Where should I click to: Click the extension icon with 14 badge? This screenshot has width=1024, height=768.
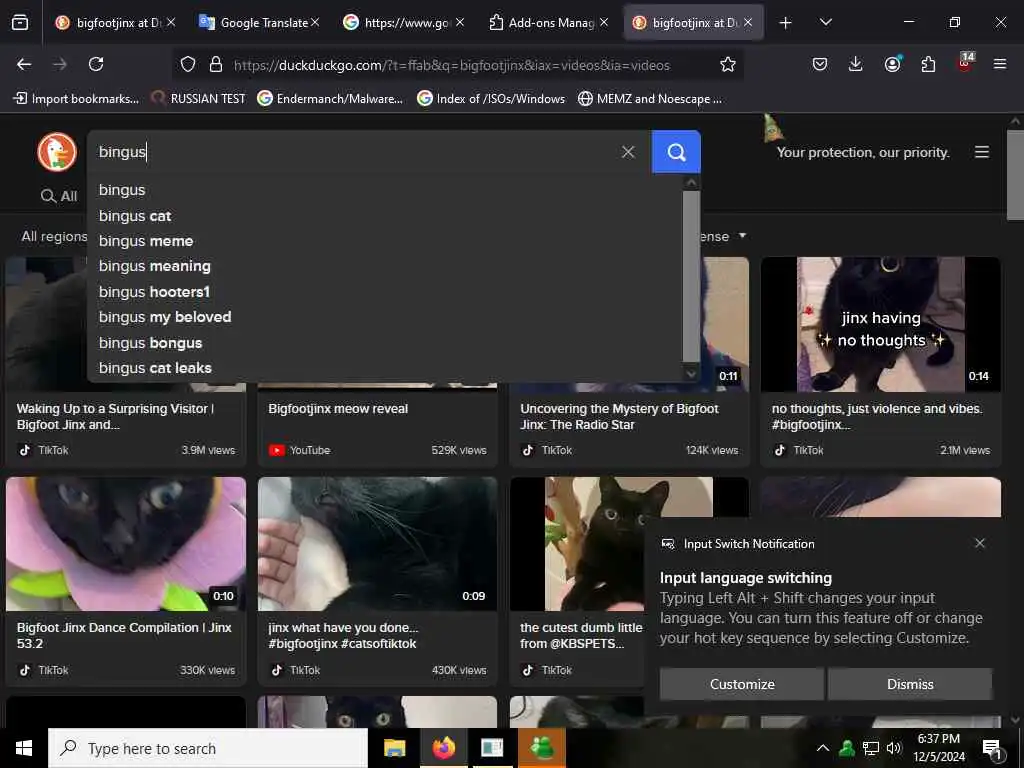point(965,63)
